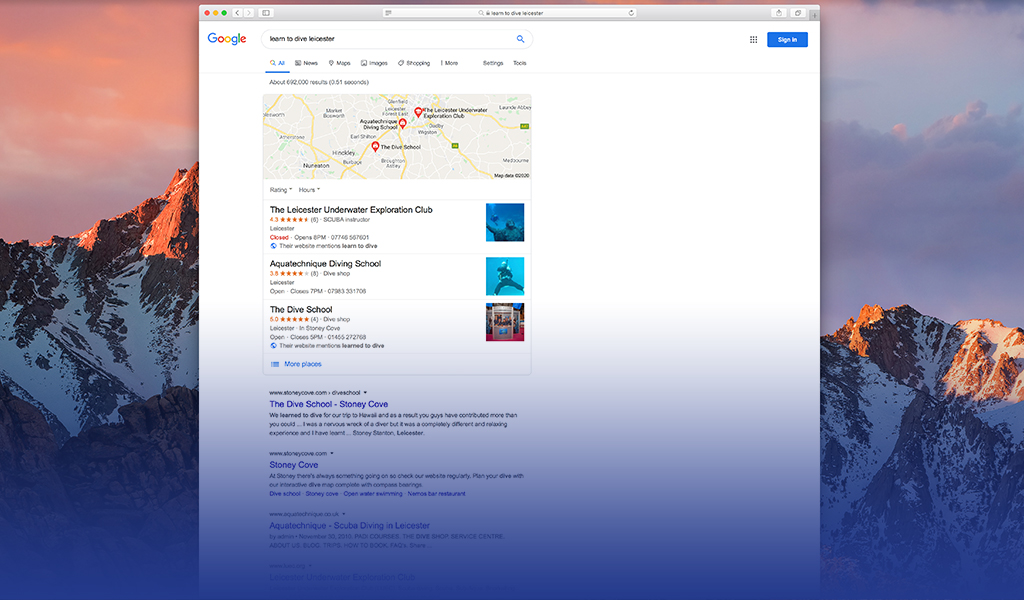Viewport: 1024px width, 600px height.
Task: Click the blue search magnifier icon
Action: 520,39
